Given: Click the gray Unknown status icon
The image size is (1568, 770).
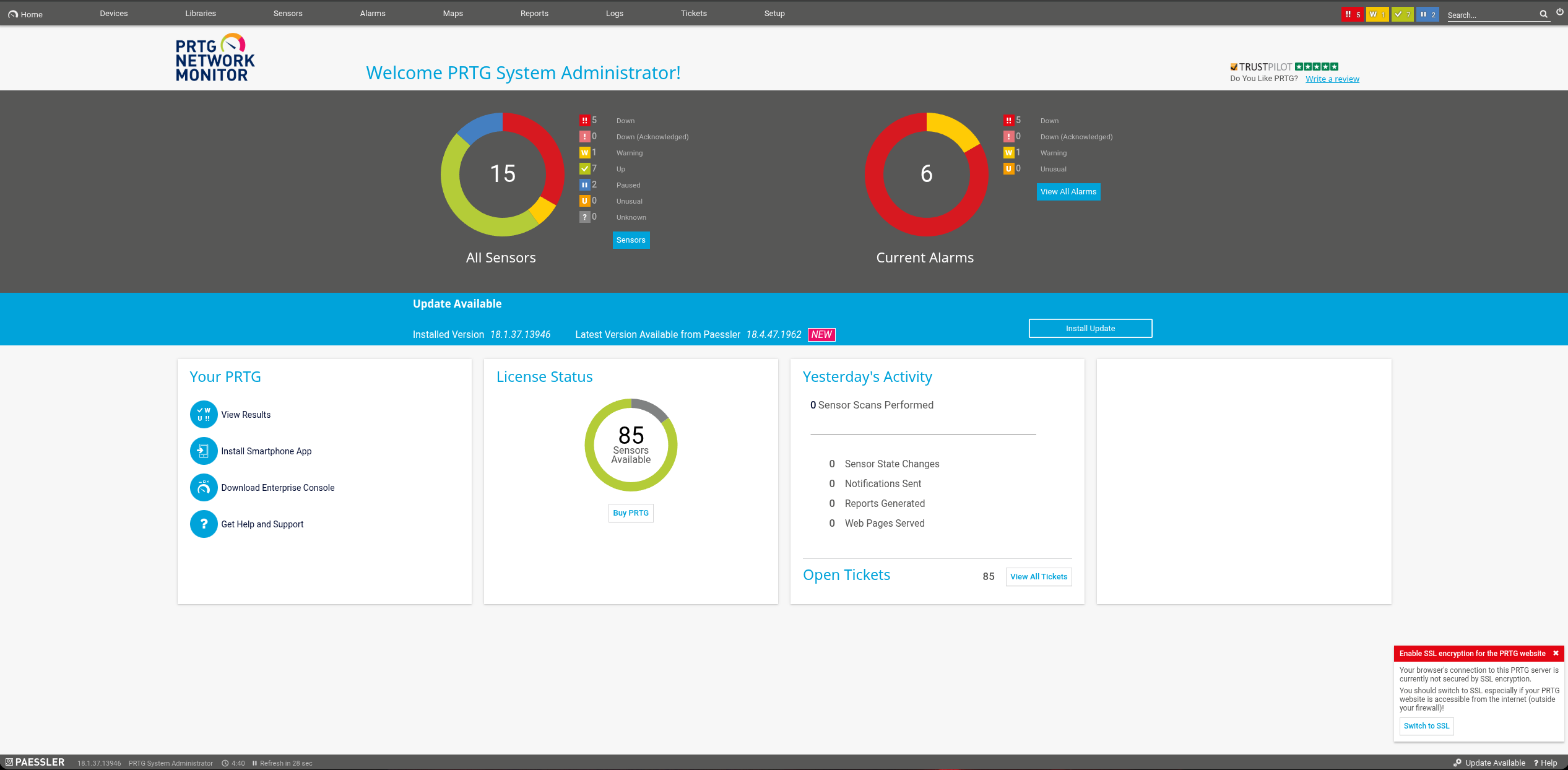Looking at the screenshot, I should pos(584,217).
